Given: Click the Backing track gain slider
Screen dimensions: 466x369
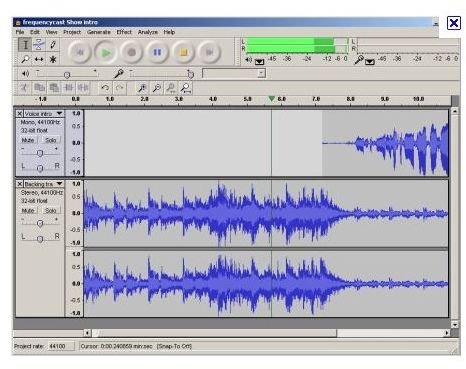Looking at the screenshot, I should click(x=40, y=223).
